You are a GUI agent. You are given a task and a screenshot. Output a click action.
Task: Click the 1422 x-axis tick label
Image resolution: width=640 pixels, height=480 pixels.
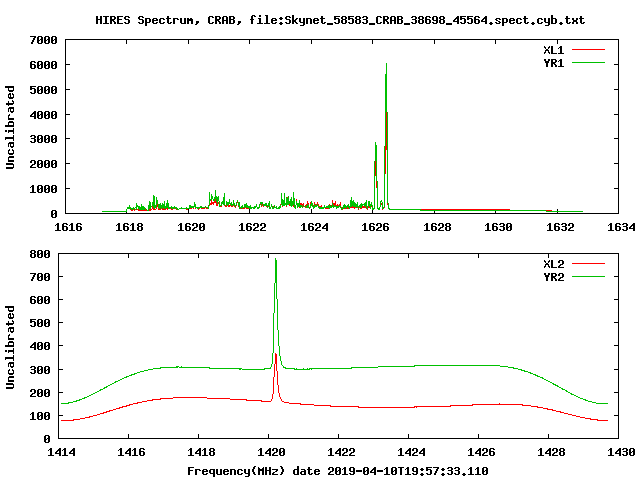click(341, 452)
